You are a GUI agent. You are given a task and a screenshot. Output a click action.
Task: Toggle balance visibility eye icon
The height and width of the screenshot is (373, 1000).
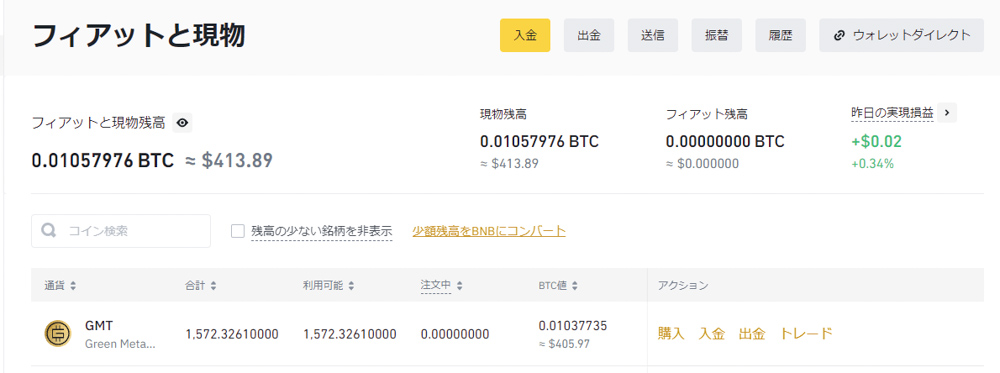[x=182, y=123]
